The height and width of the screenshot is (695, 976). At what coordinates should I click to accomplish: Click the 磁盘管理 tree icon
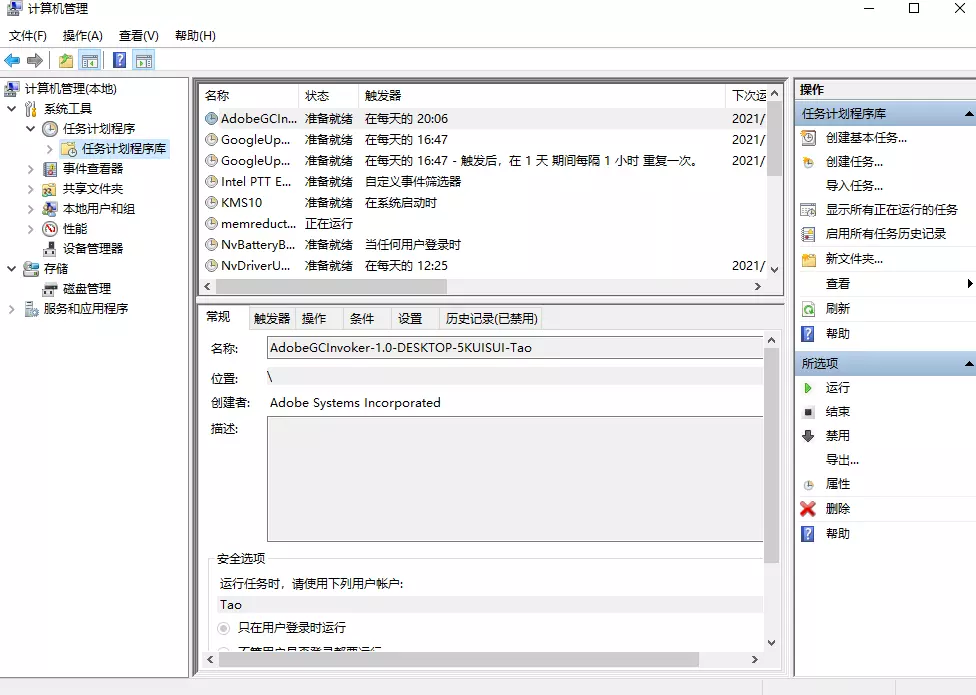coord(50,289)
